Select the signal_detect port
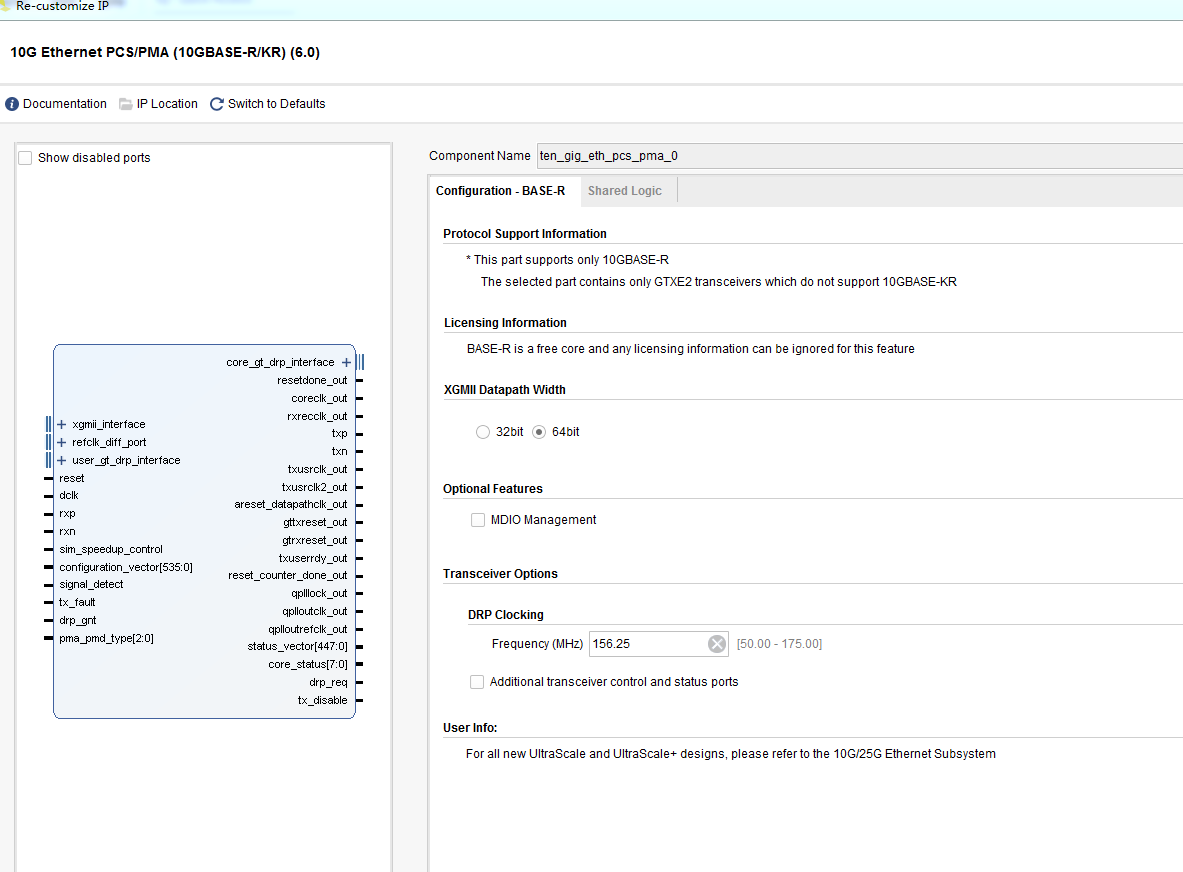This screenshot has height=872, width=1183. [x=91, y=585]
